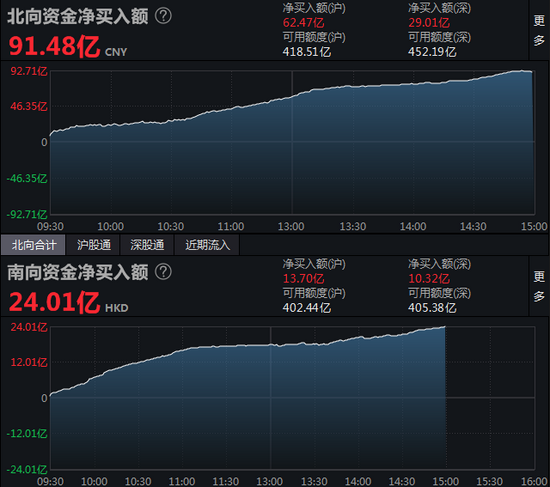Switch to the 深股通 tab

[x=147, y=245]
